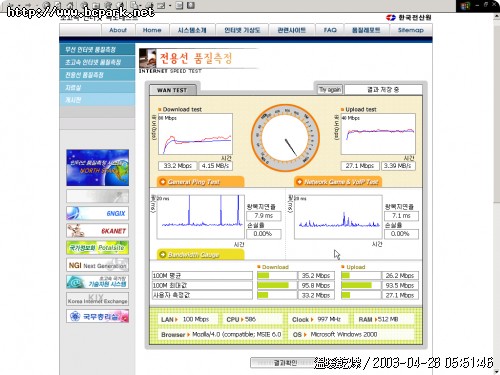Open the NGI Next Generation banner
The width and height of the screenshot is (500, 375).
tap(97, 265)
